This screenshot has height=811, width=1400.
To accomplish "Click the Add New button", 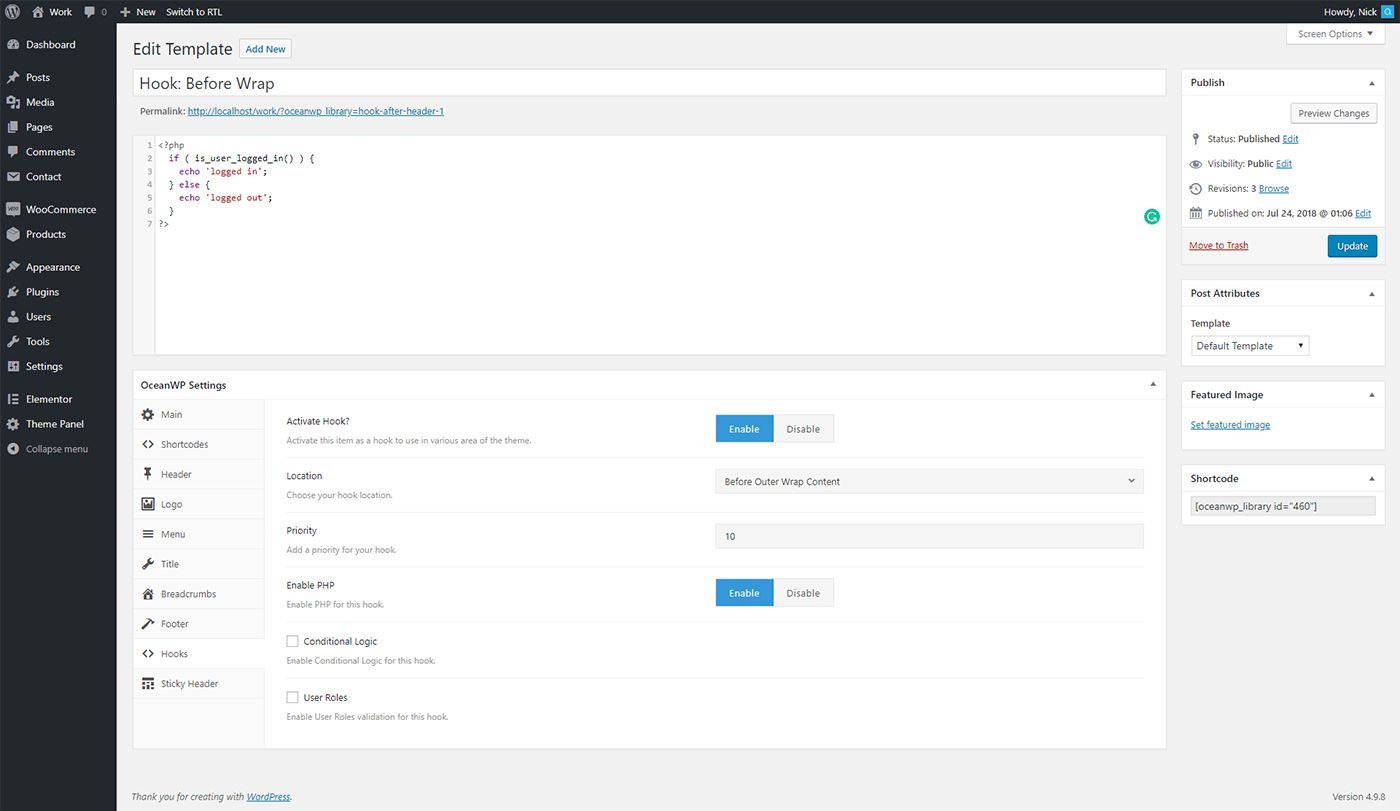I will coord(265,49).
